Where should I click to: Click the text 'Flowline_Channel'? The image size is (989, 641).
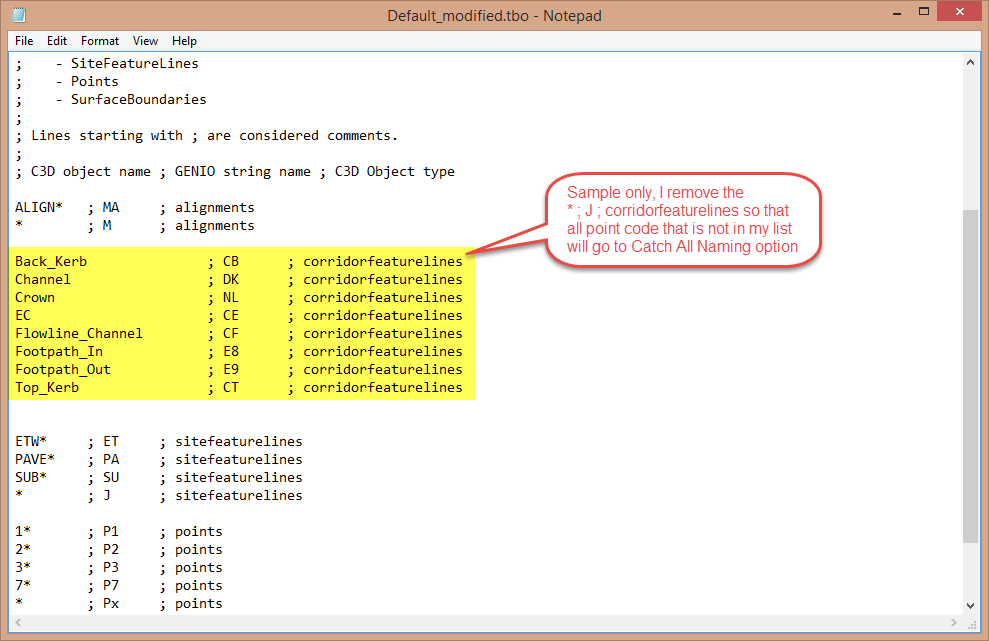pos(79,333)
